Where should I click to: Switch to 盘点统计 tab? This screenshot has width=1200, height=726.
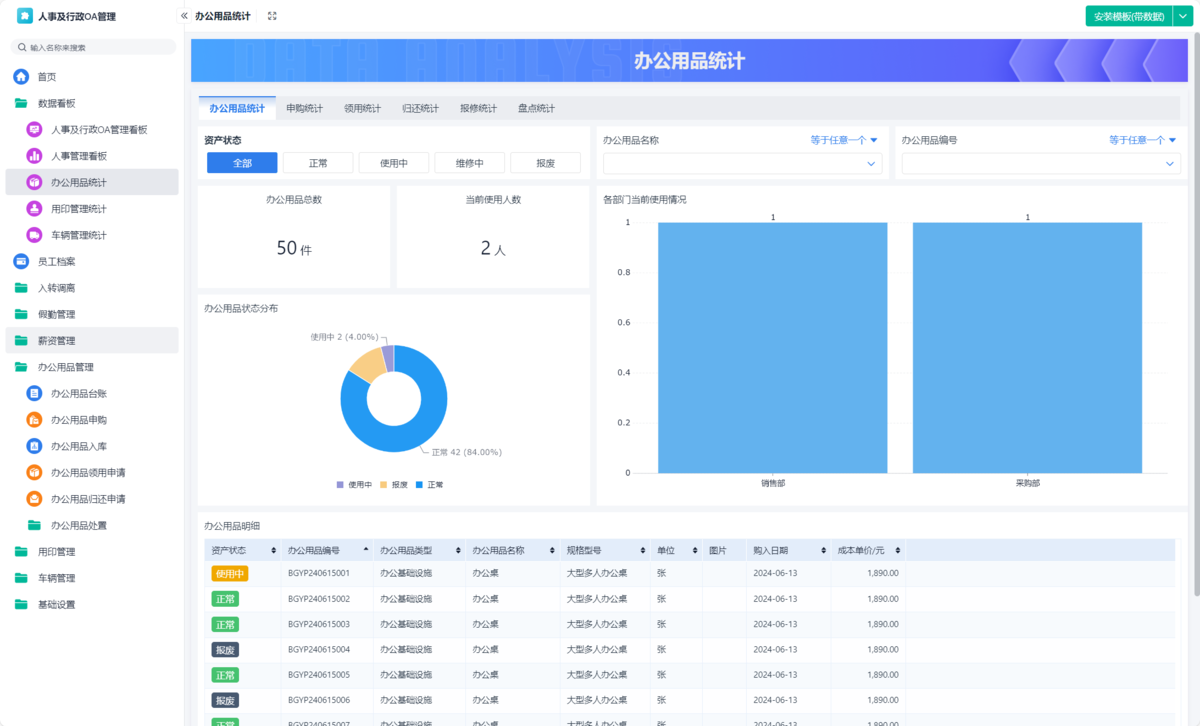coord(536,108)
